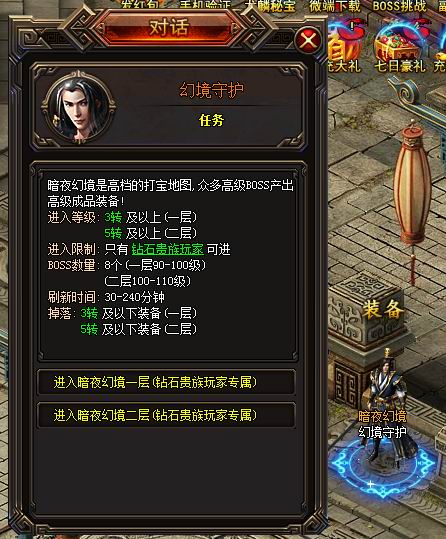Open the 首充大礼 gift icon
Image resolution: width=446 pixels, height=539 pixels.
click(x=345, y=48)
